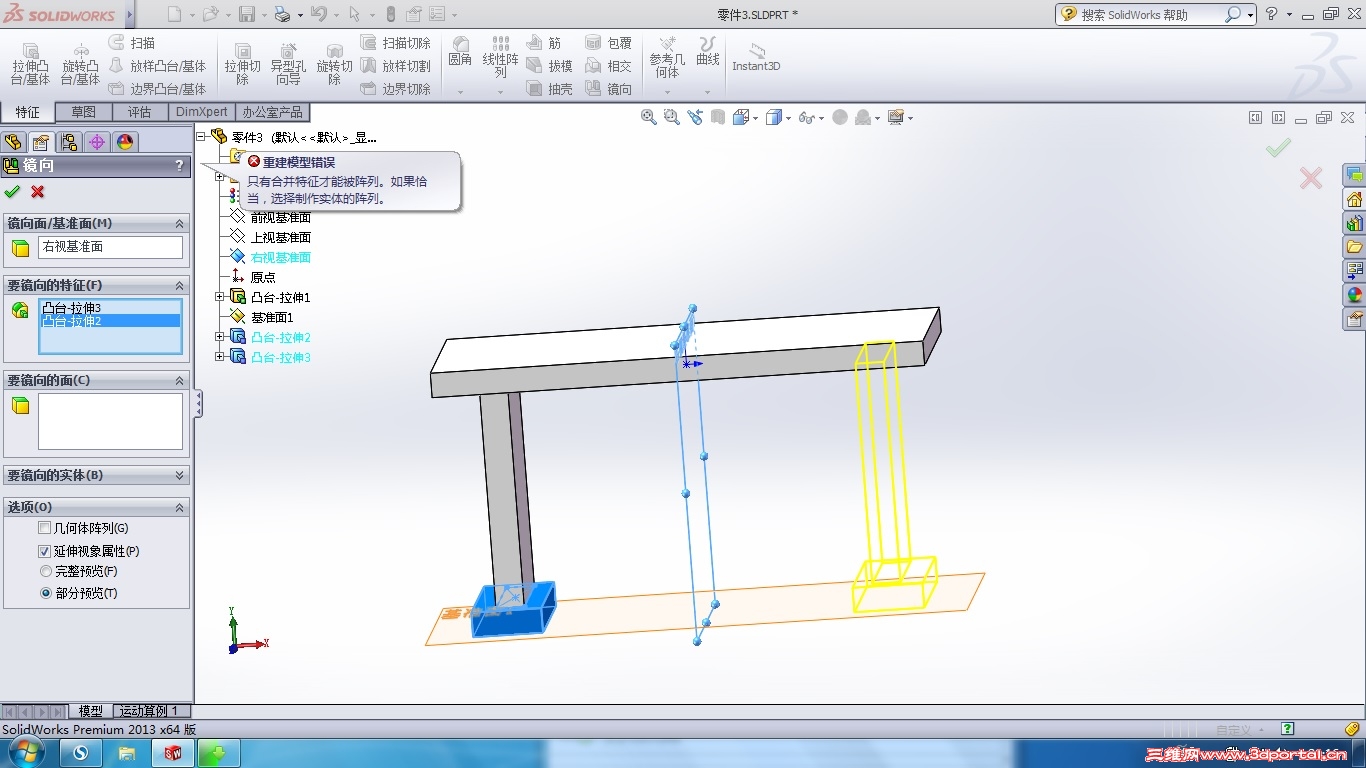This screenshot has width=1366, height=768.
Task: Select the 抽壳 shell tool
Action: (x=549, y=89)
